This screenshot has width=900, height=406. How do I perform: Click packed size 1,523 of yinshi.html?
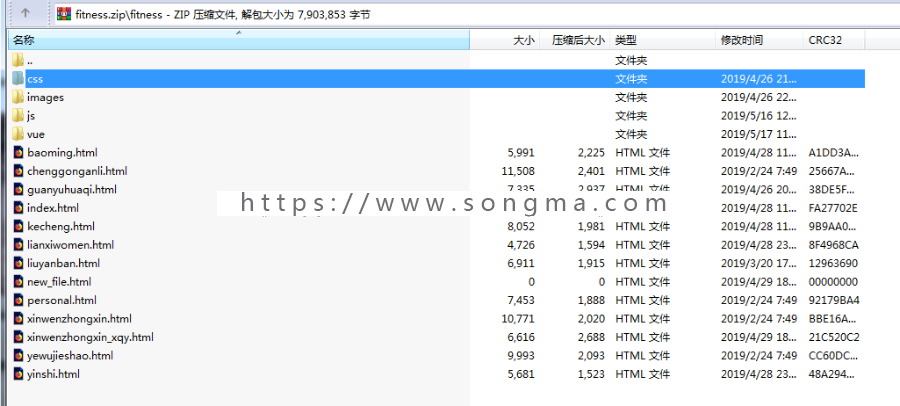click(x=591, y=374)
